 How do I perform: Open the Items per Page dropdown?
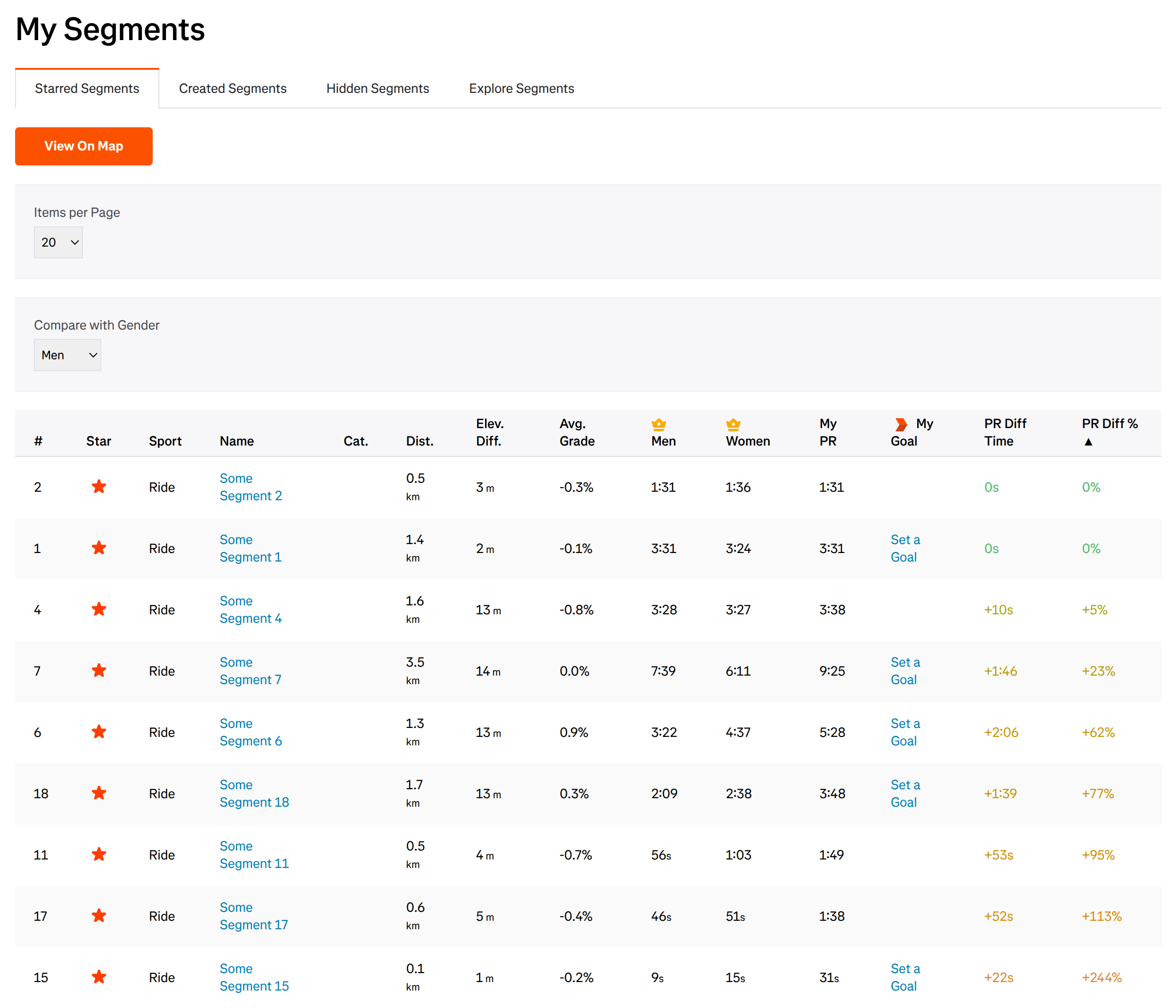tap(58, 242)
